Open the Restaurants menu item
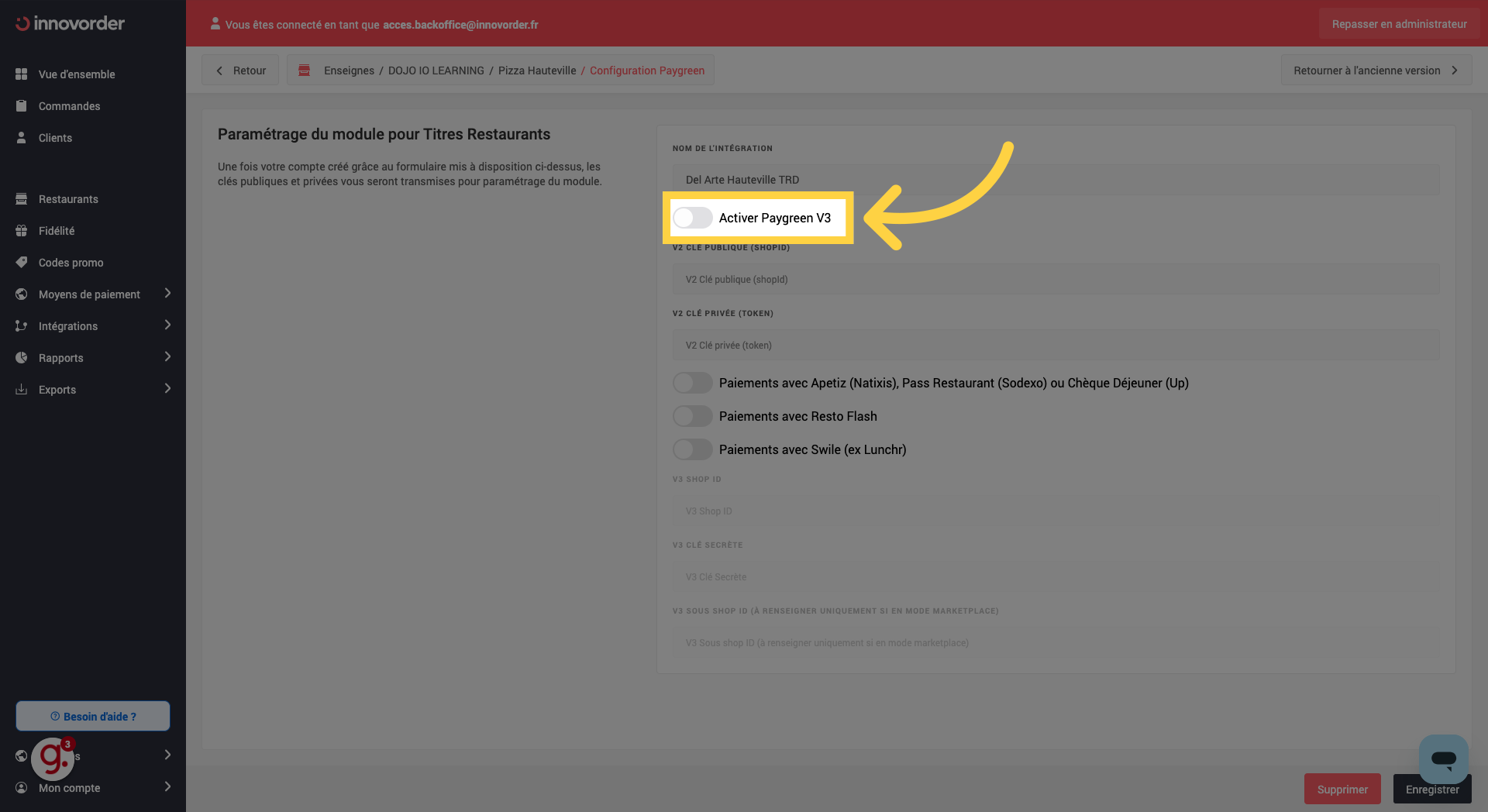This screenshot has height=812, width=1488. (x=68, y=199)
